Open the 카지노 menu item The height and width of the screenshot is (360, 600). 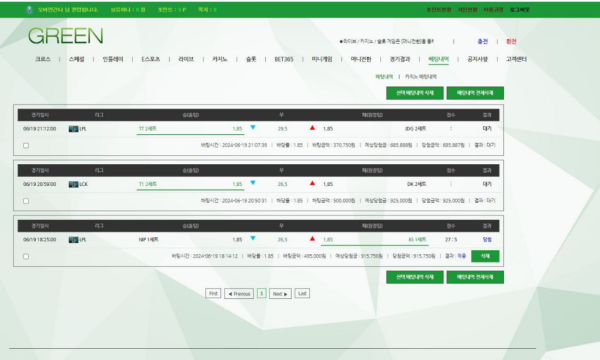[220, 59]
